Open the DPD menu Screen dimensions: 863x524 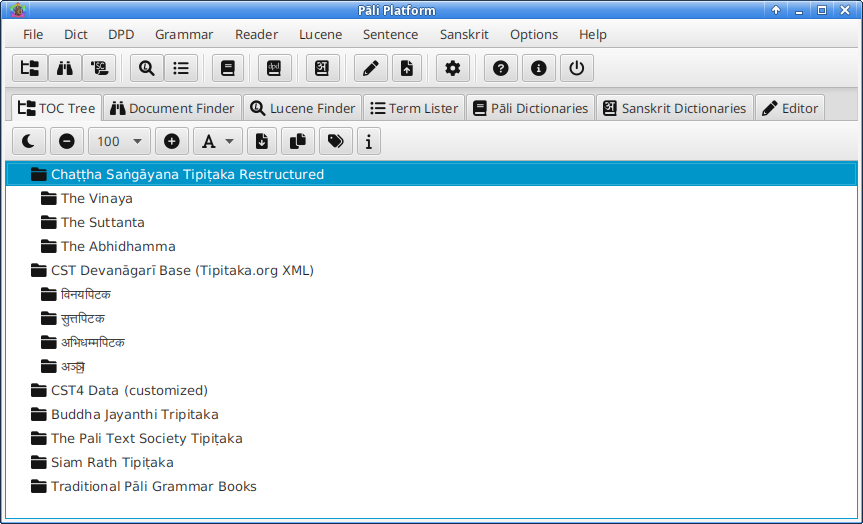(x=121, y=34)
